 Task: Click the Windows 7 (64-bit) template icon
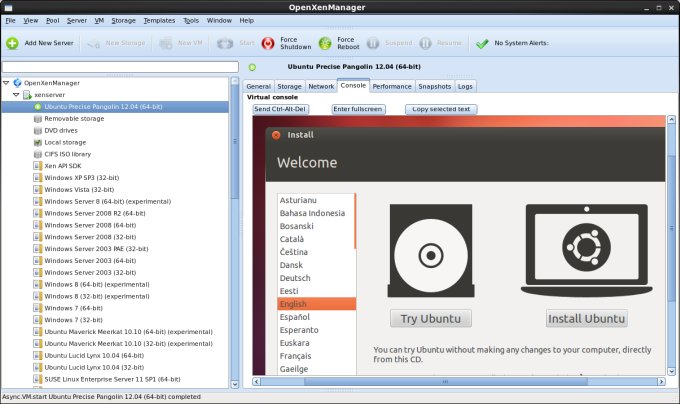(38, 308)
